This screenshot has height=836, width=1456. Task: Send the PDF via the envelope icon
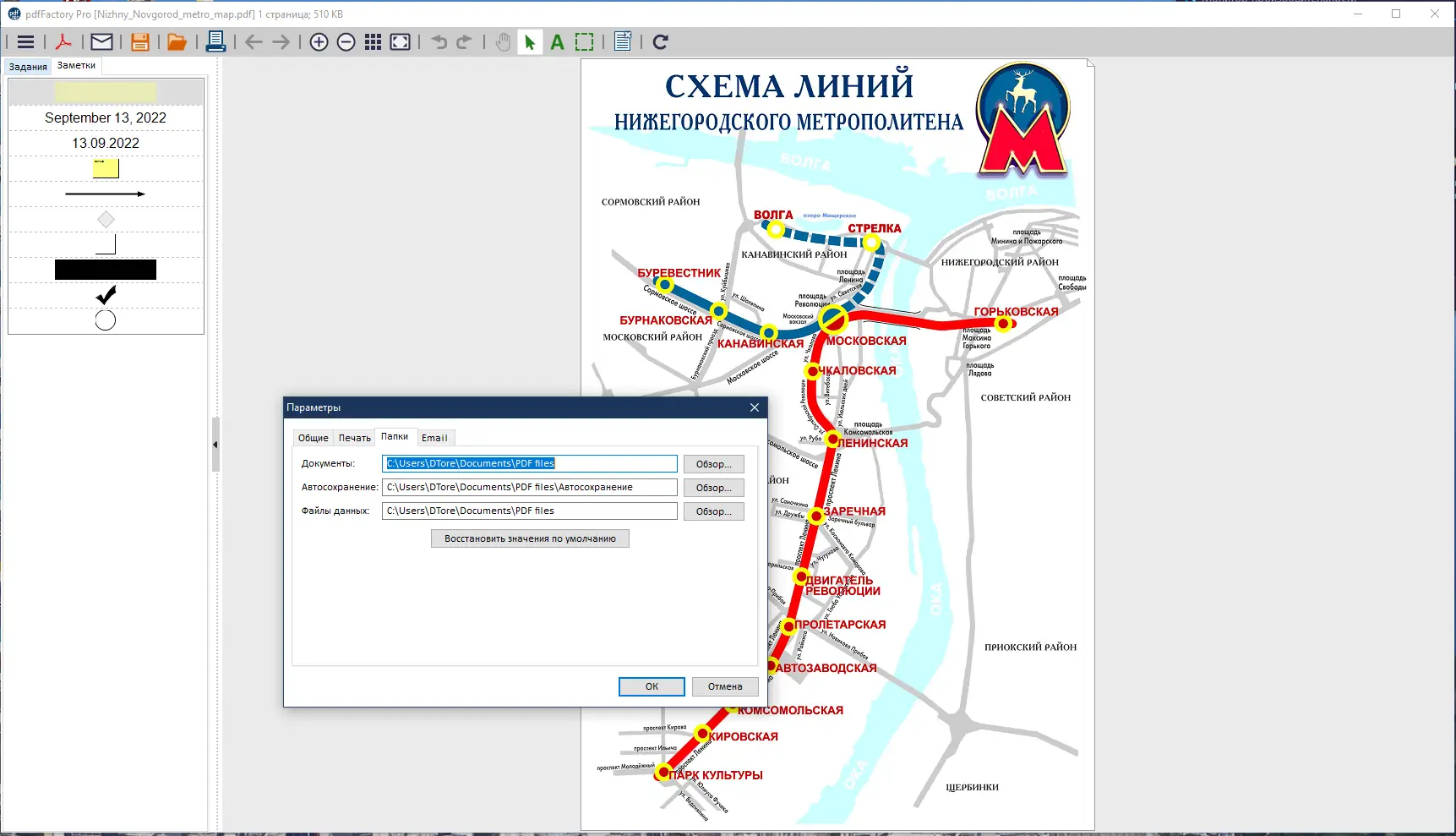[102, 42]
